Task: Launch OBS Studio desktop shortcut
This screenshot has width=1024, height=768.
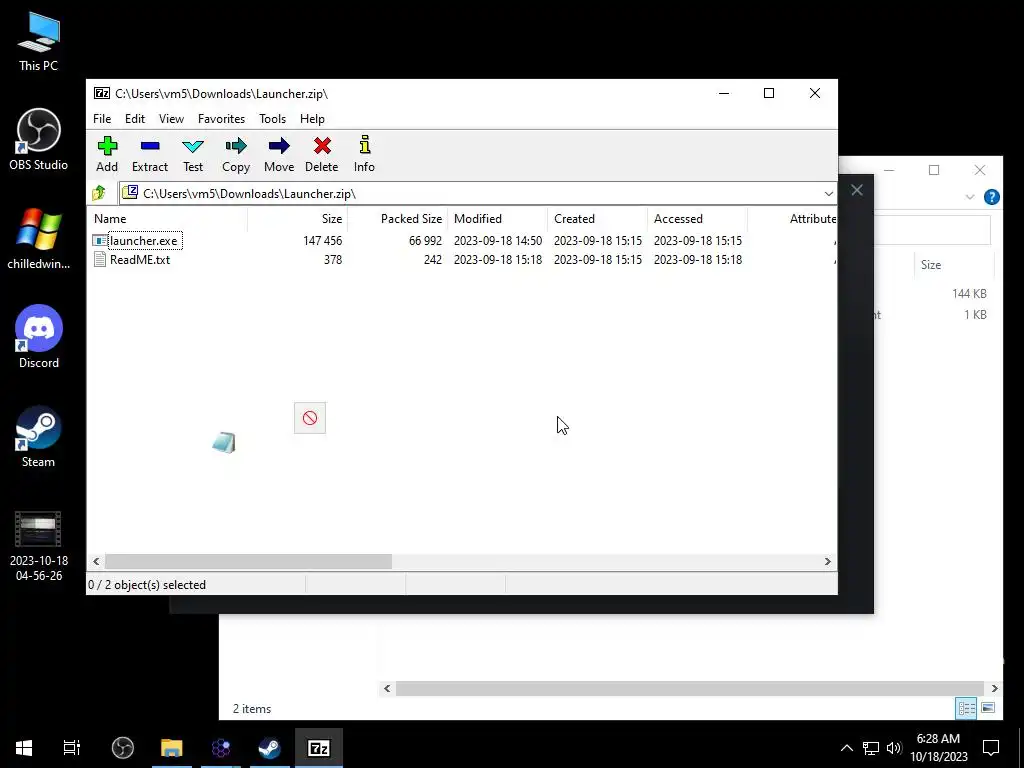Action: [39, 140]
